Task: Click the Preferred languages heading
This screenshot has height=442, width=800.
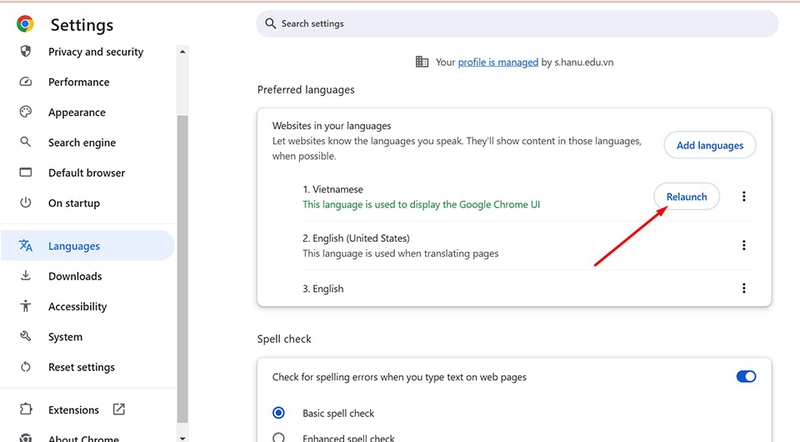Action: pyautogui.click(x=306, y=90)
